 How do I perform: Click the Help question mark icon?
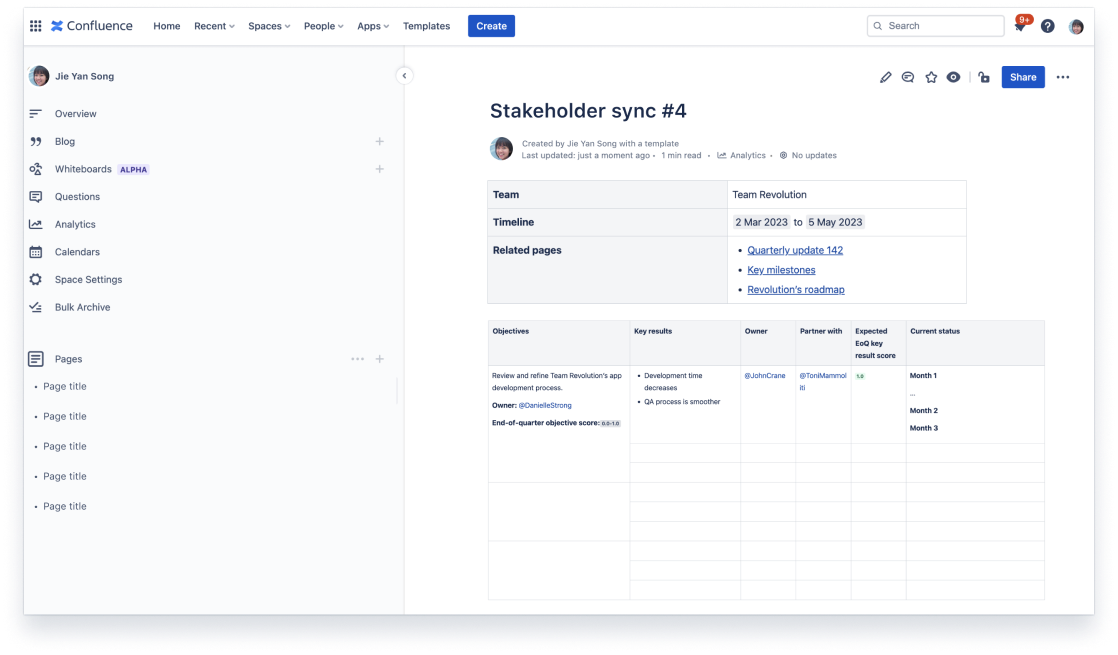(x=1046, y=26)
